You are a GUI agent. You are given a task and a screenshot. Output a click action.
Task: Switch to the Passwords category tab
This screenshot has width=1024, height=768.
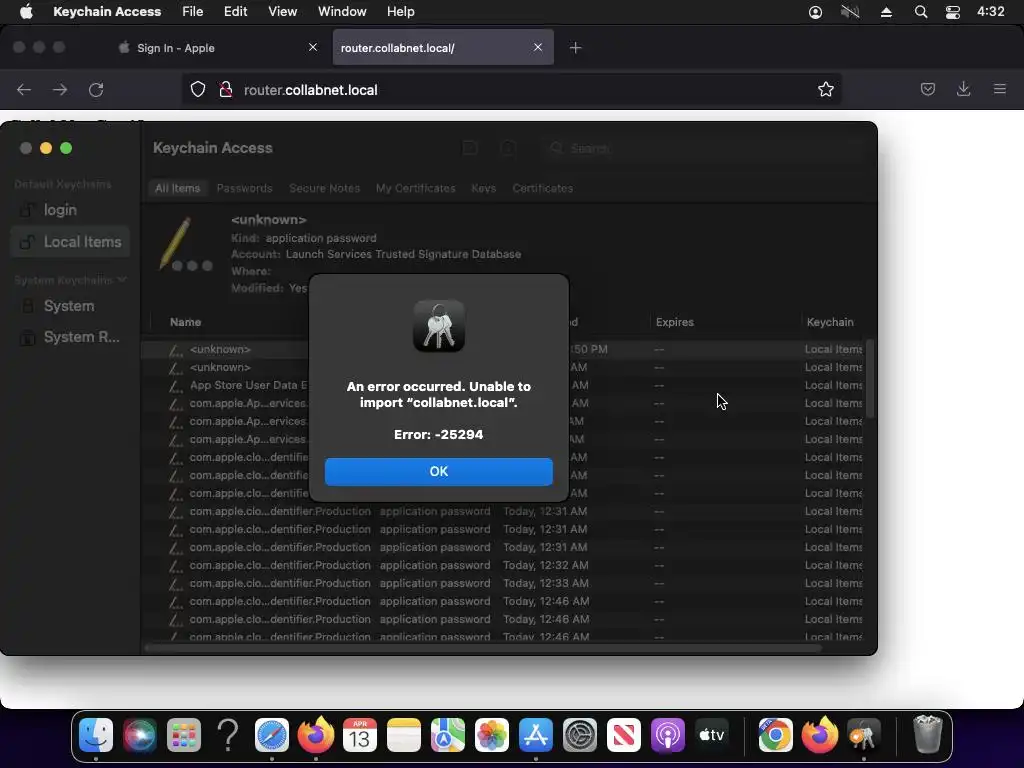tap(244, 188)
